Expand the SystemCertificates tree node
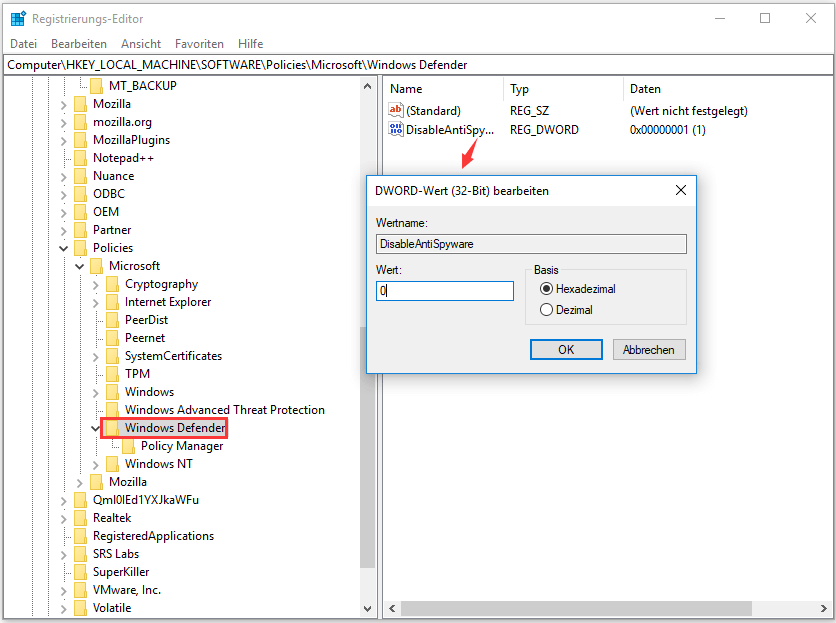836x623 pixels. (x=95, y=356)
